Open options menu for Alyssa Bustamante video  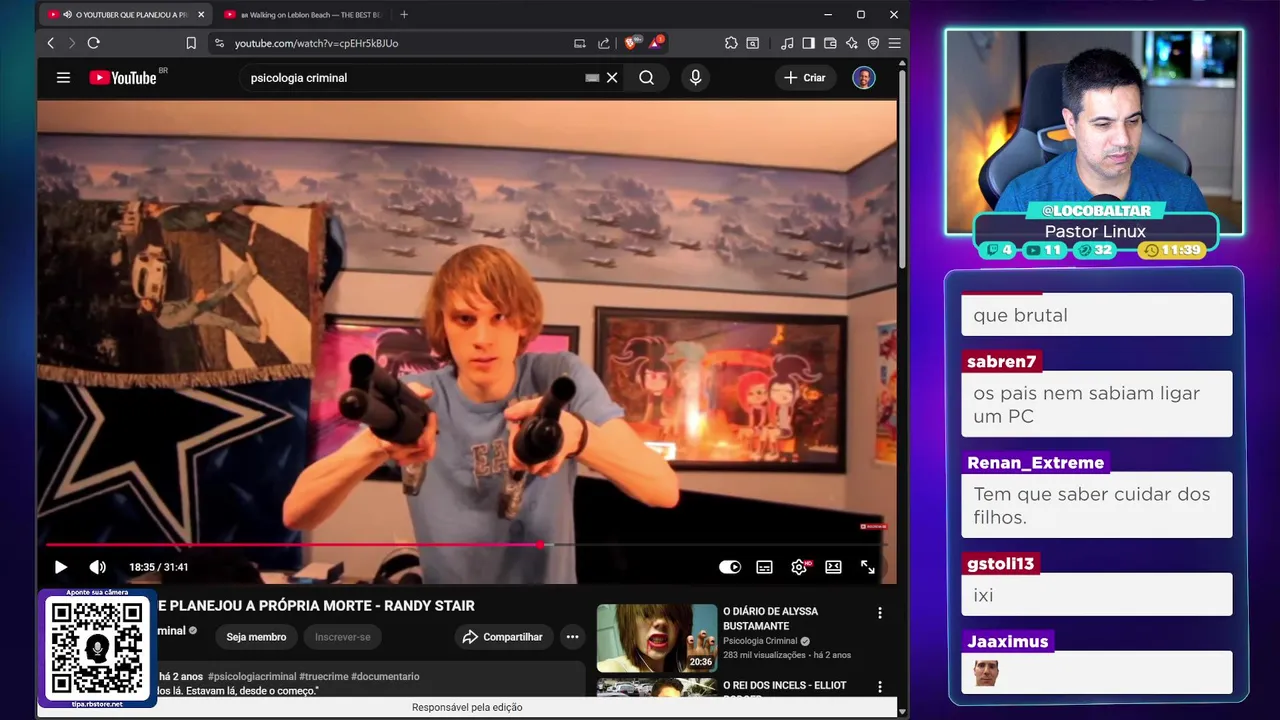coord(880,613)
